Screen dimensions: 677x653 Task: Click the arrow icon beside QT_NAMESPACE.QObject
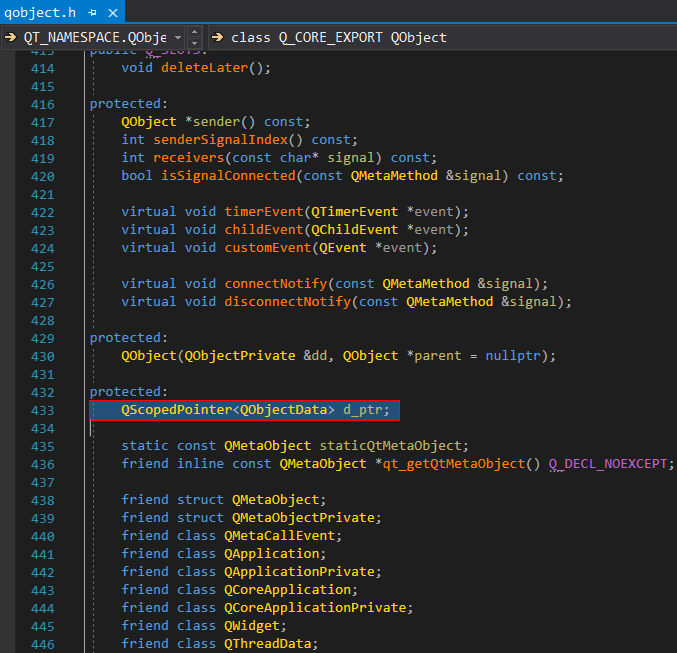[x=10, y=38]
